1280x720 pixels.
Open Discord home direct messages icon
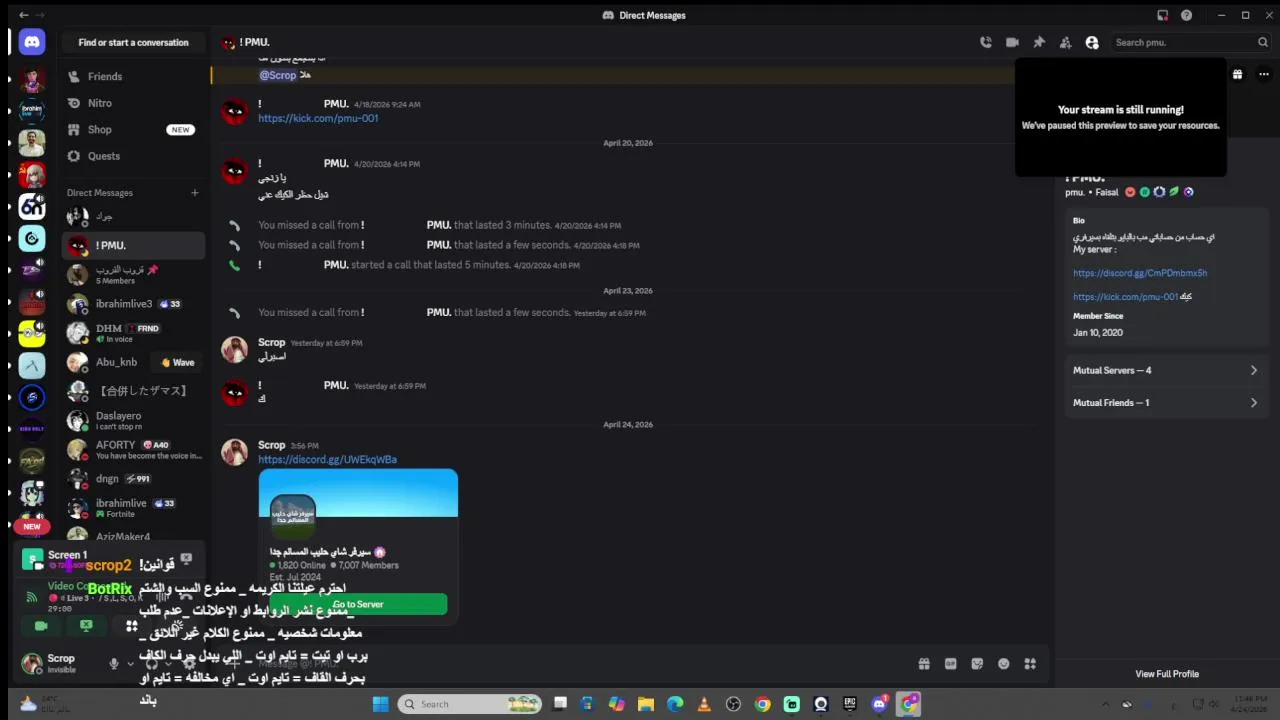click(x=32, y=42)
